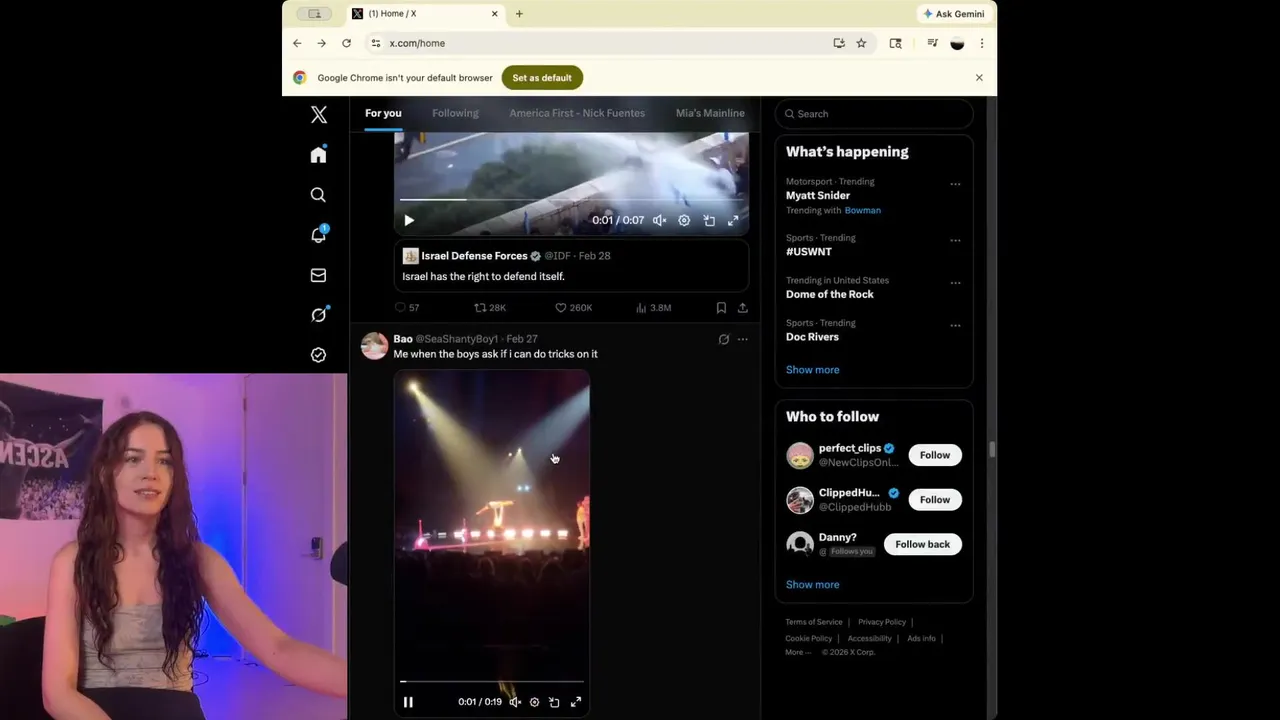This screenshot has height=720, width=1280.
Task: Follow perfect_clips
Action: click(935, 455)
